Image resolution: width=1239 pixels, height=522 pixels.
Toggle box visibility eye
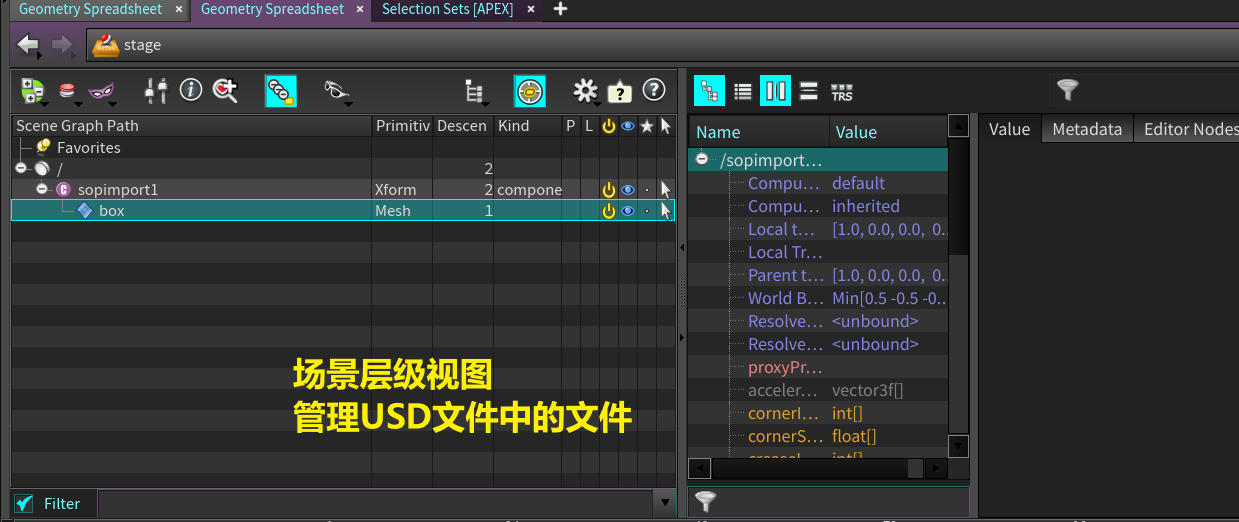coord(628,210)
